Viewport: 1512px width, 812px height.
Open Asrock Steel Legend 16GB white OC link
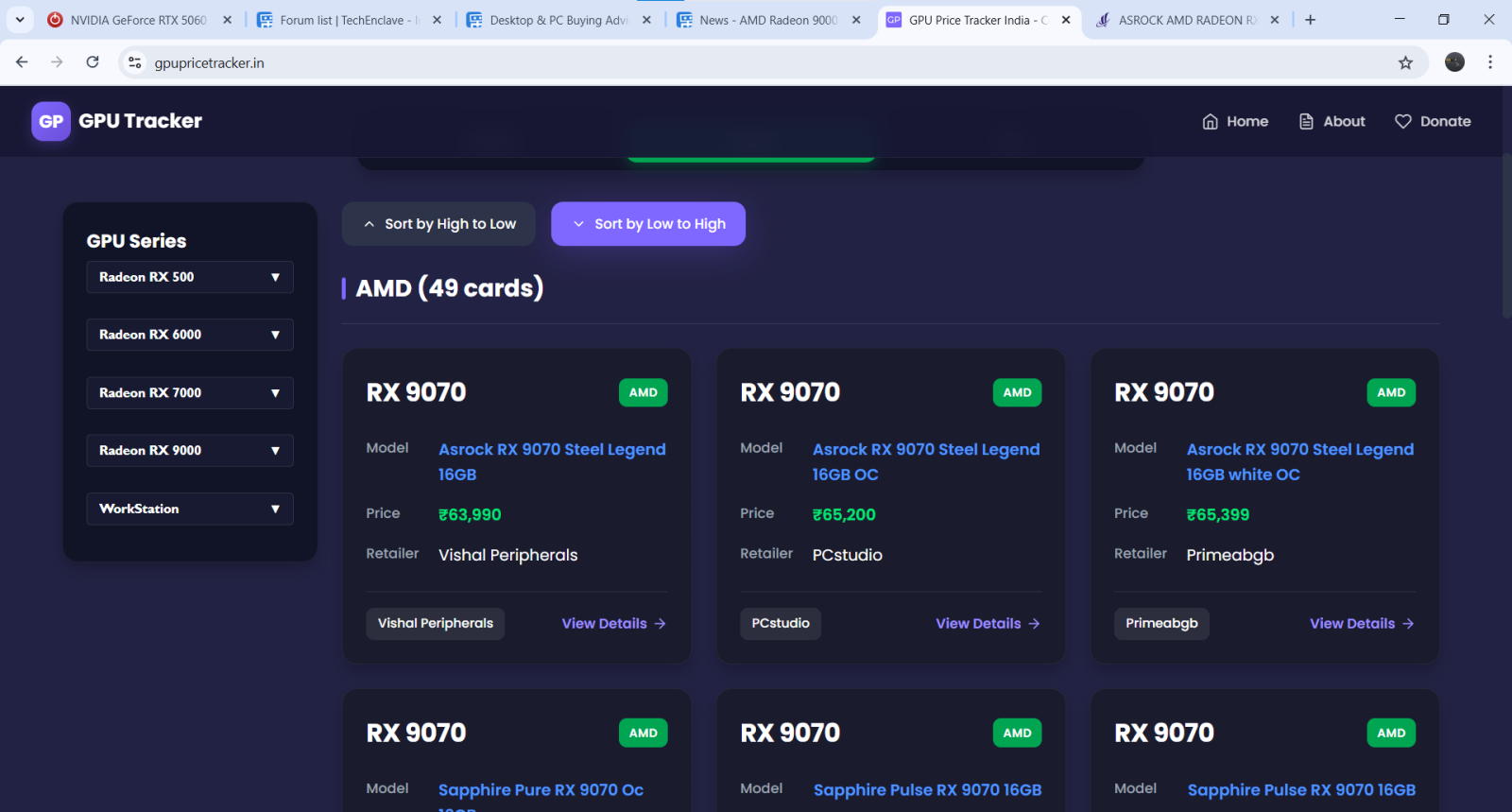tap(1300, 461)
